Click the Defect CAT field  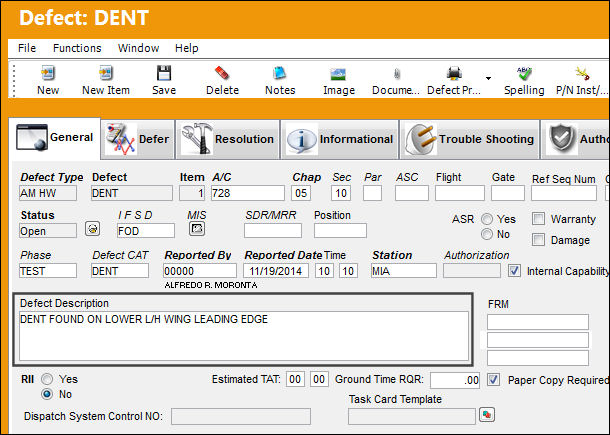click(120, 271)
